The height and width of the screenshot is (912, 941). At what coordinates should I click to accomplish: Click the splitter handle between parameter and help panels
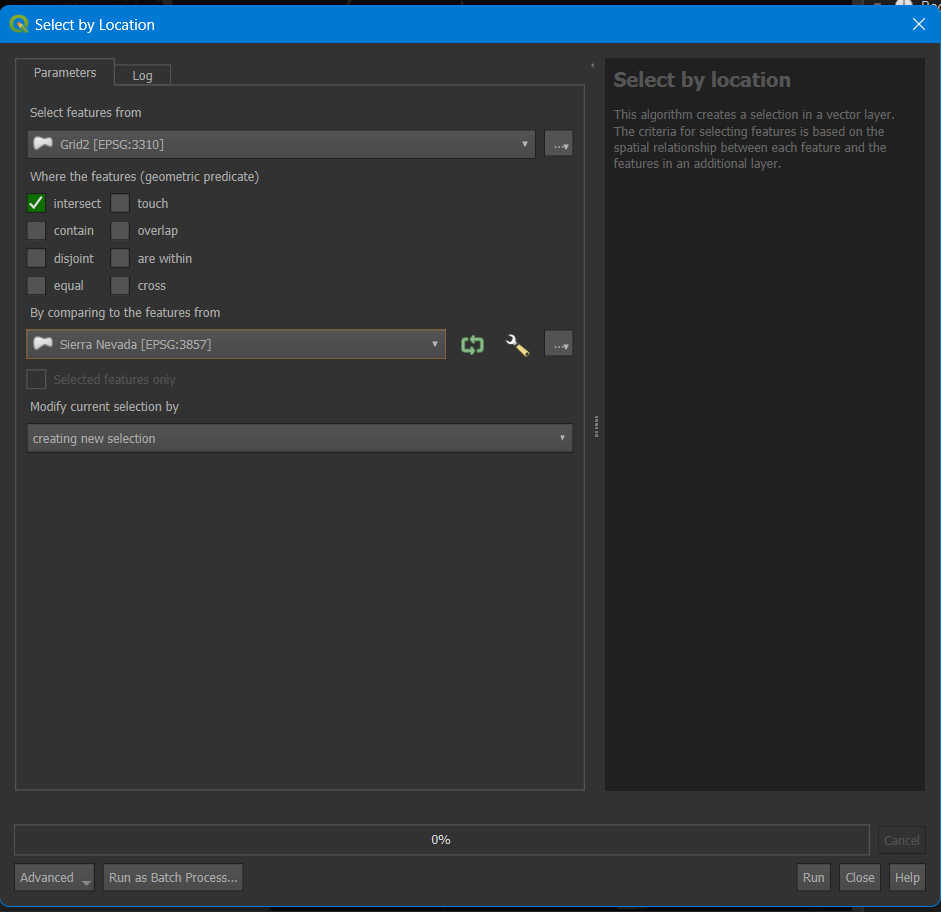(x=595, y=425)
